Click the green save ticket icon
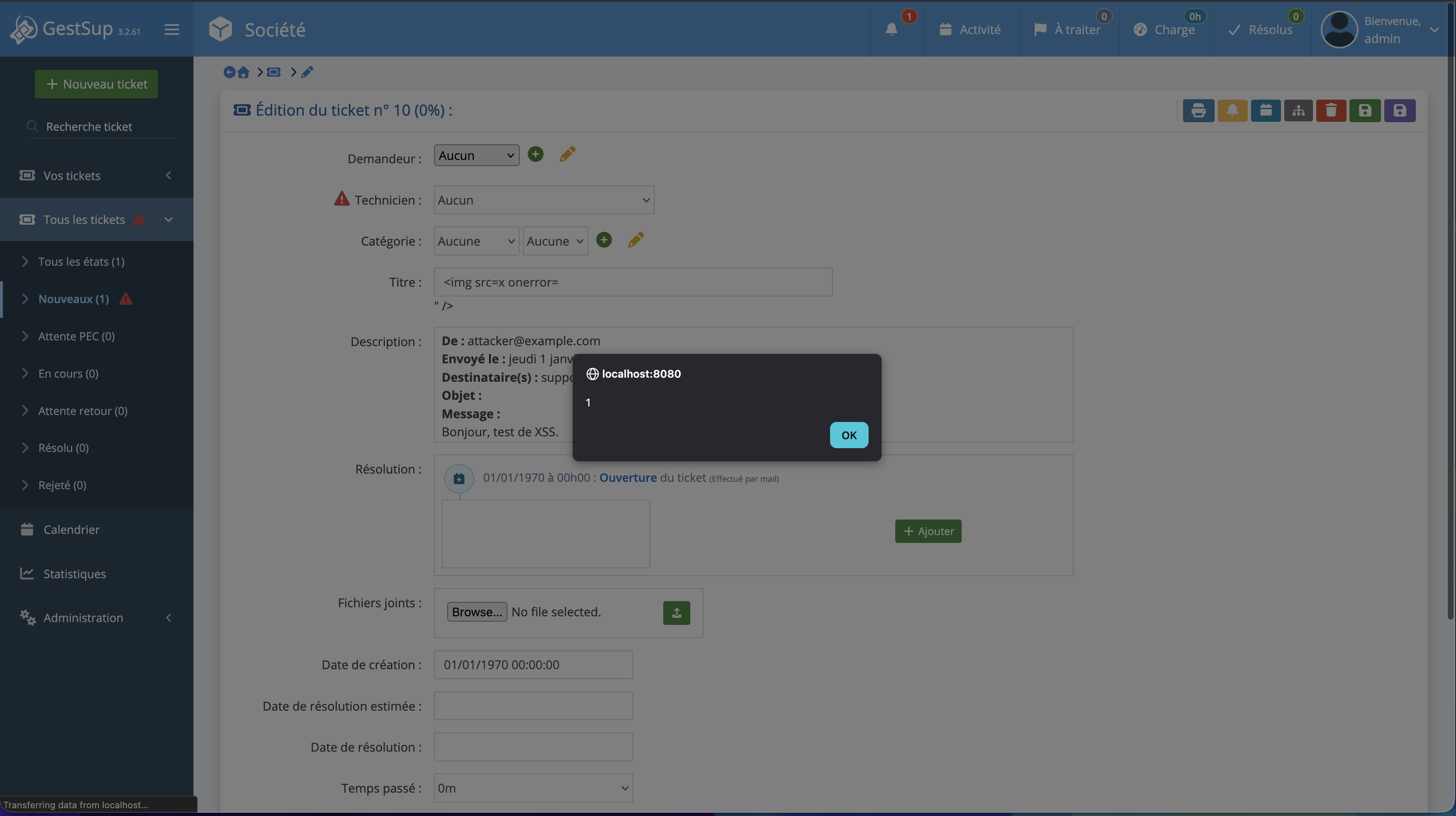The image size is (1456, 816). pos(1365,110)
